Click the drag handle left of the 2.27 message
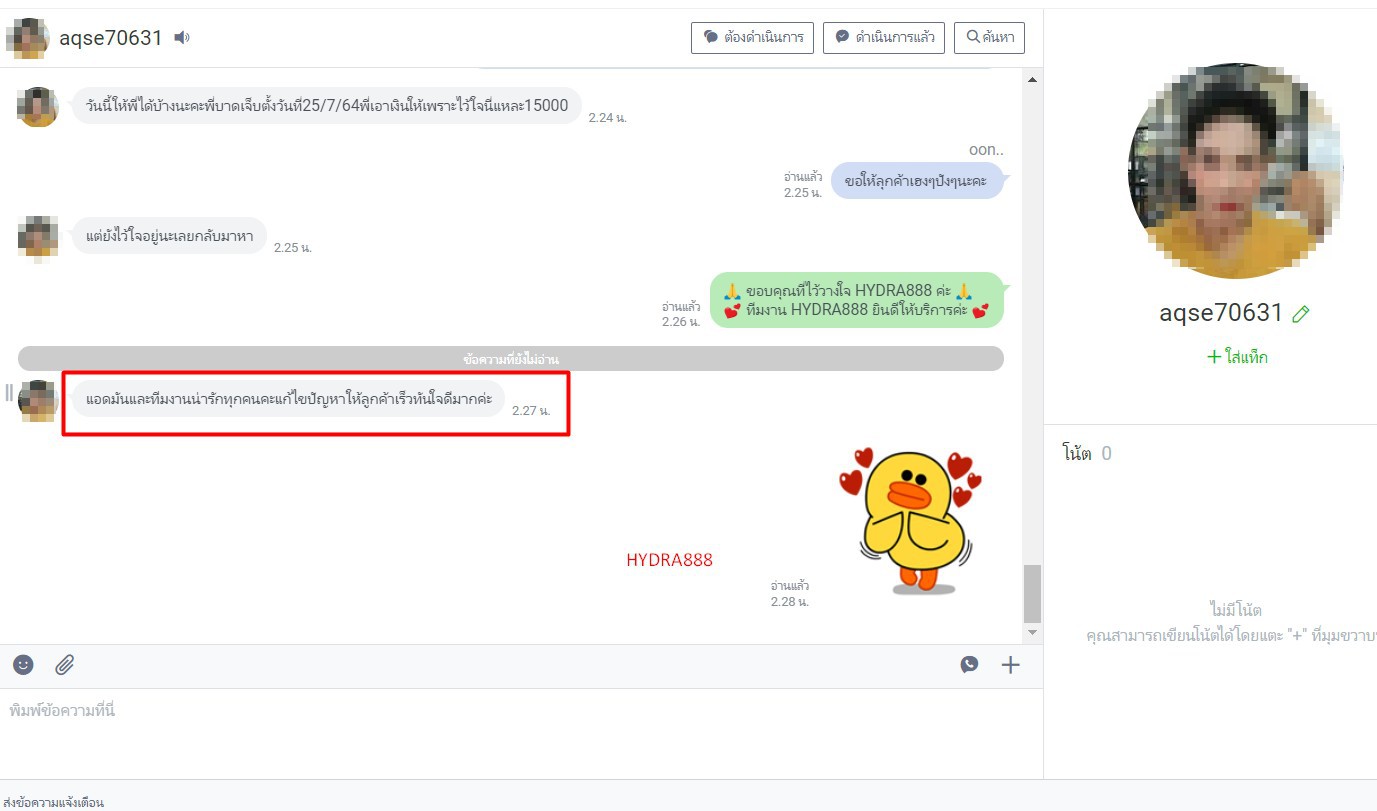The image size is (1377, 811). (x=9, y=393)
